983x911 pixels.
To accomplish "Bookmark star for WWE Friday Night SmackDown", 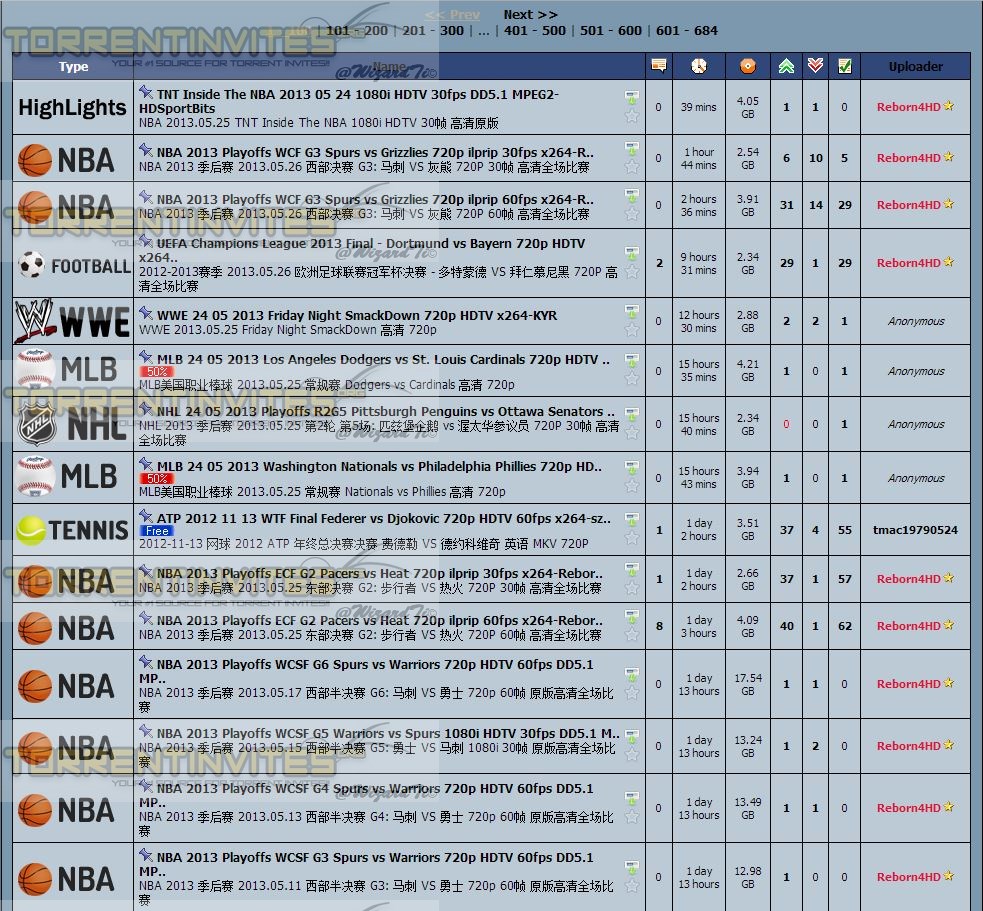I will pyautogui.click(x=632, y=330).
